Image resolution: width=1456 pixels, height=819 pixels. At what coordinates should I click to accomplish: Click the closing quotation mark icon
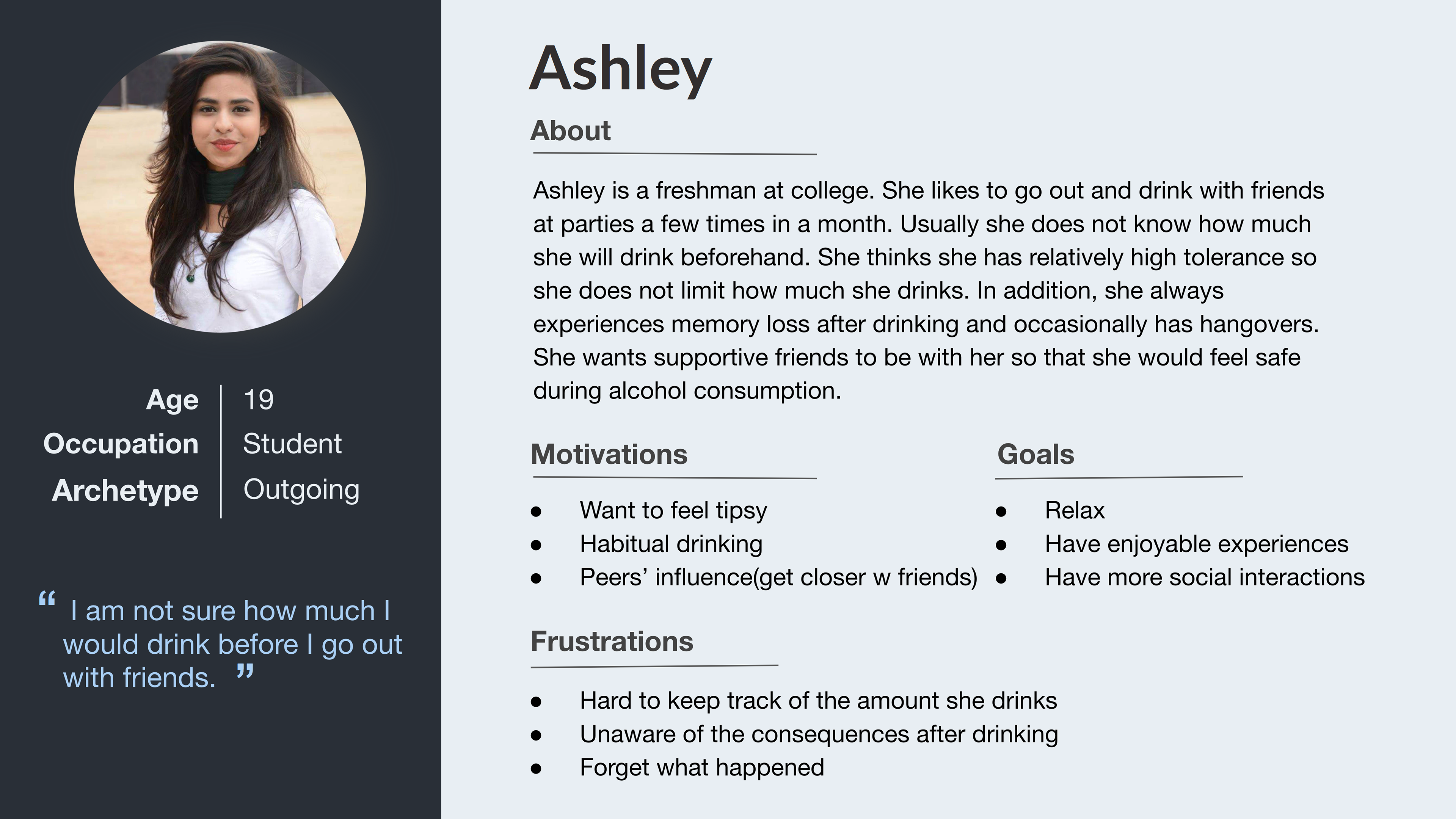pyautogui.click(x=245, y=673)
